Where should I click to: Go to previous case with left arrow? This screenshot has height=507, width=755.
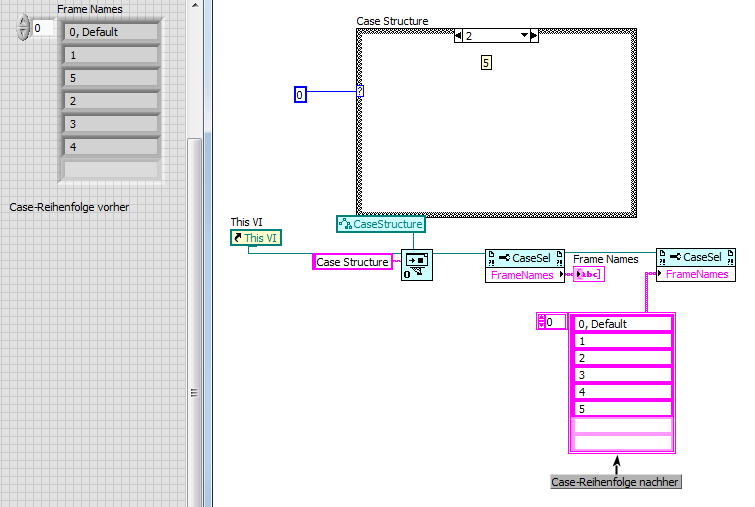point(458,36)
